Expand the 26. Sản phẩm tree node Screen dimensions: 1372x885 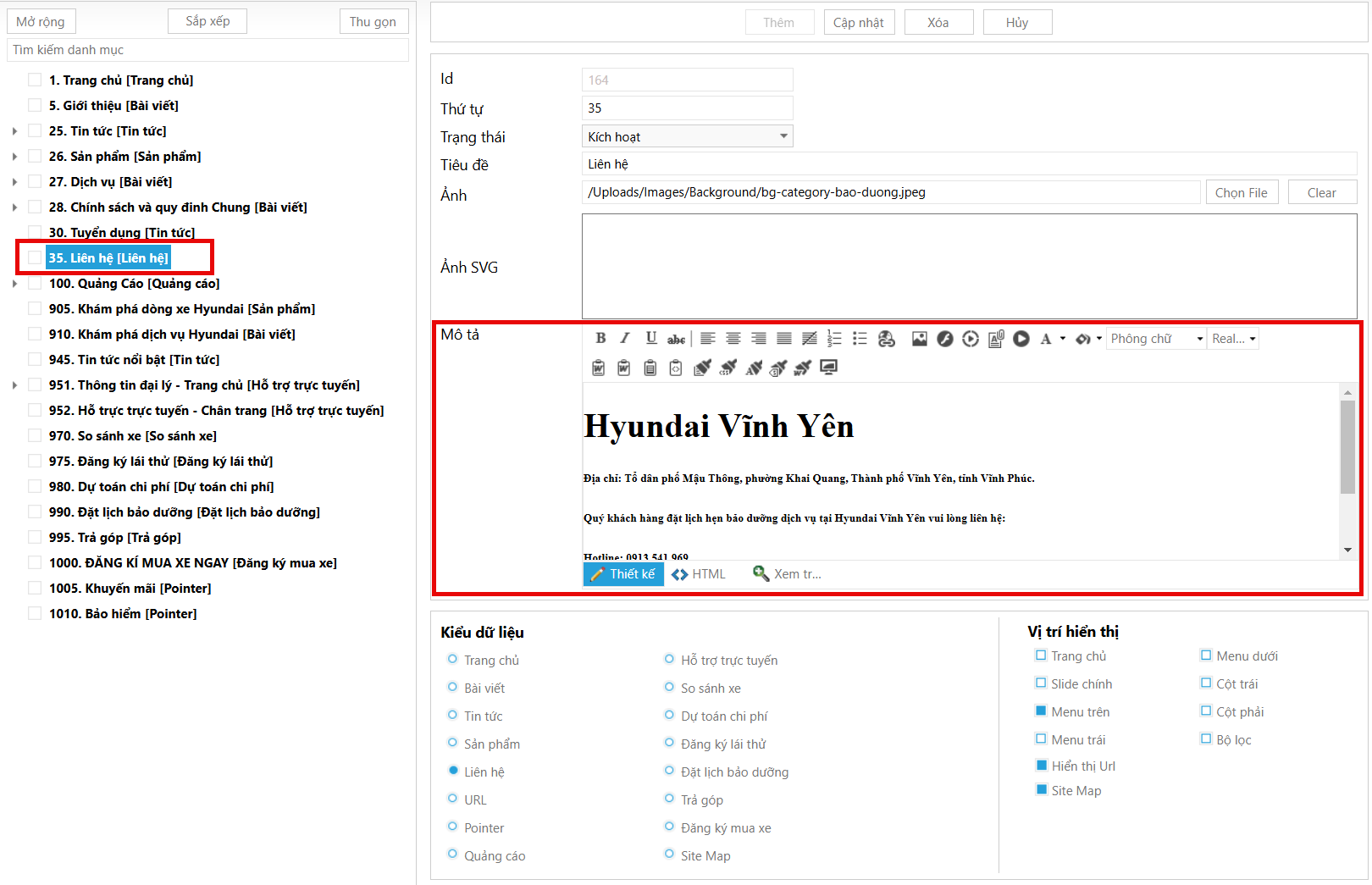(x=14, y=157)
